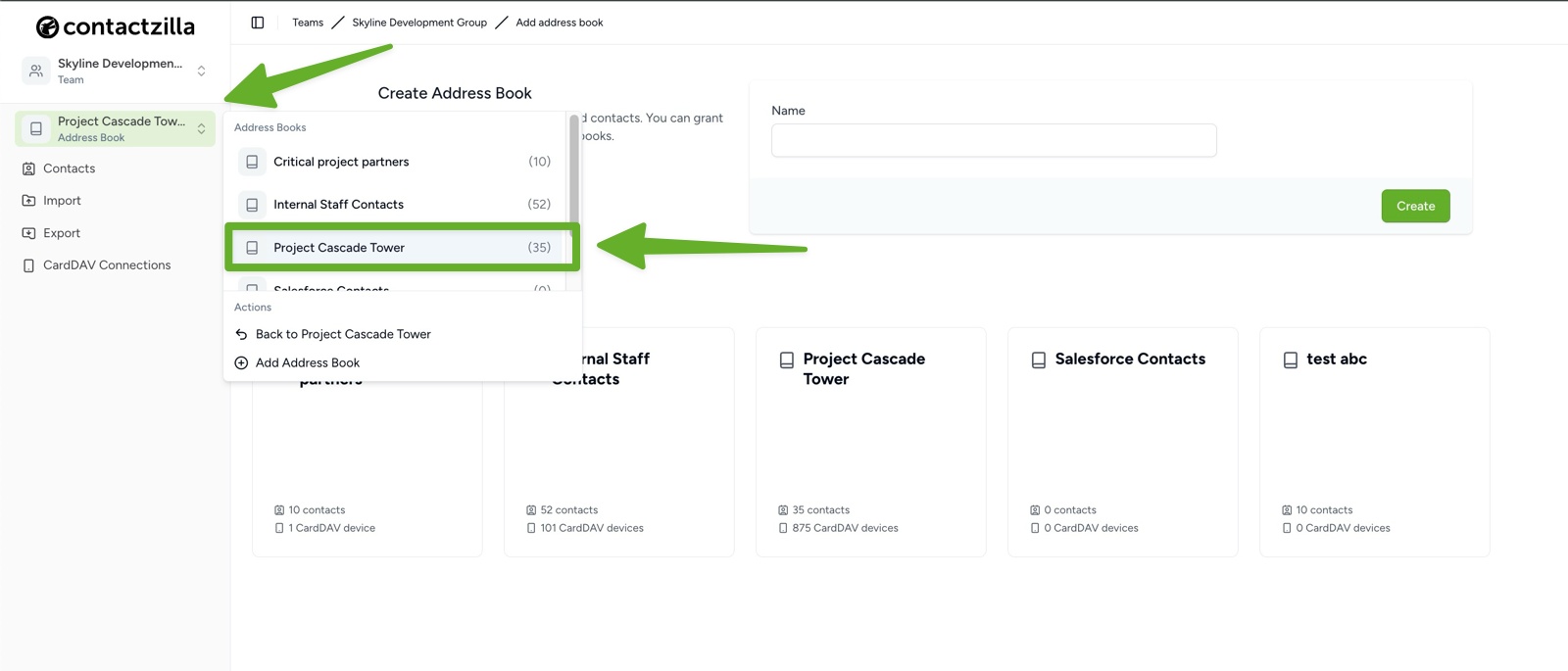The height and width of the screenshot is (671, 1568).
Task: Open Export from the sidebar icon
Action: click(28, 232)
